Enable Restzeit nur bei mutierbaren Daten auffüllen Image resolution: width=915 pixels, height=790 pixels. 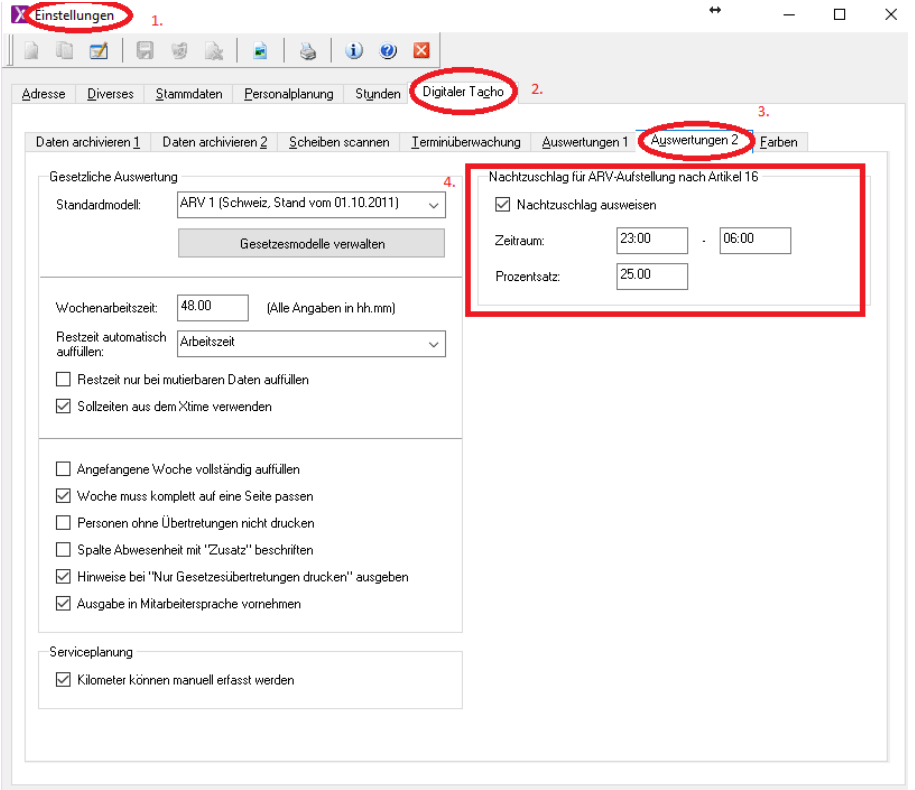point(63,380)
